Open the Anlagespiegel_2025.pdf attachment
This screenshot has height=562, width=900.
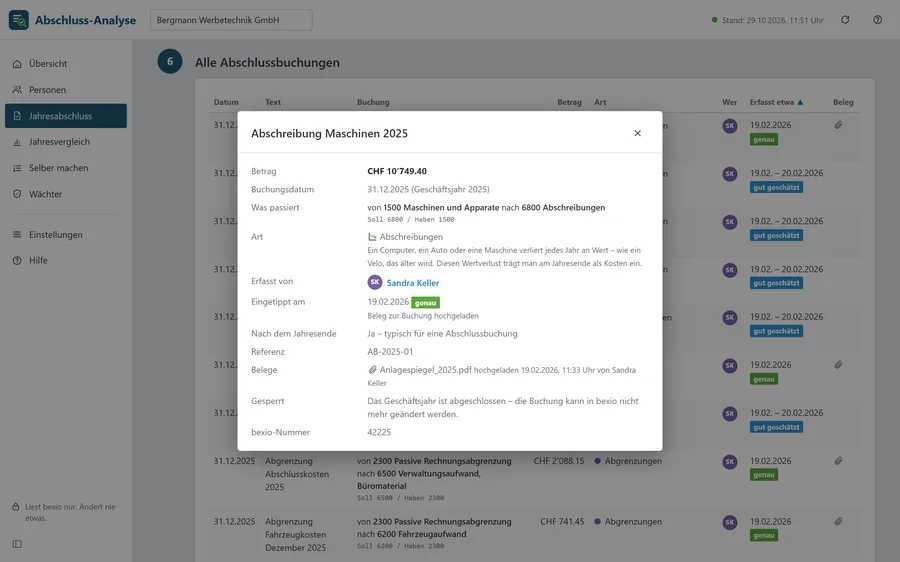coord(425,370)
